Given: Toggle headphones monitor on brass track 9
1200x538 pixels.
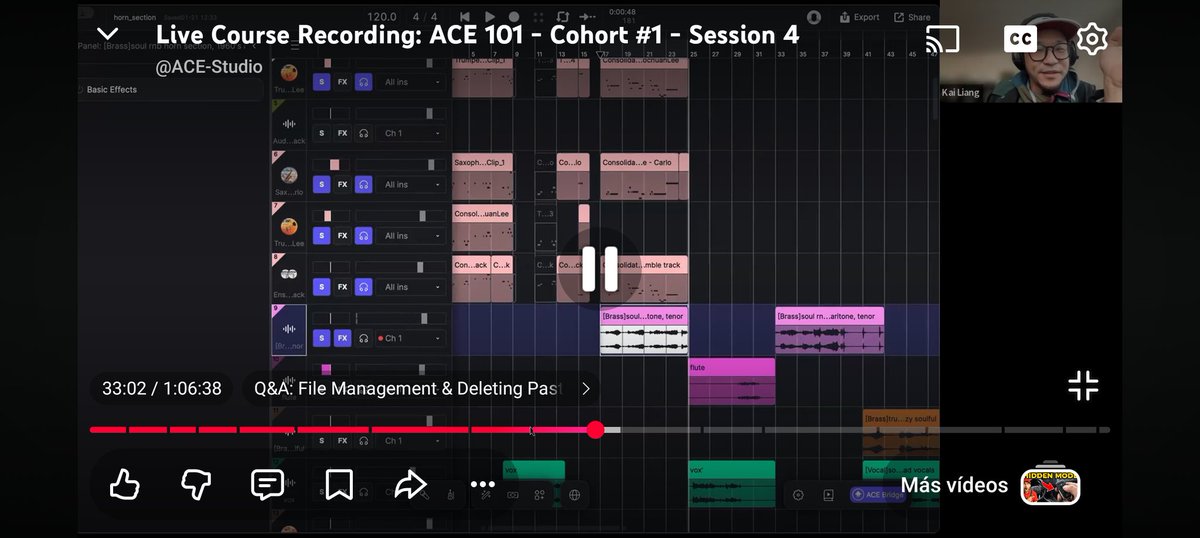Looking at the screenshot, I should pyautogui.click(x=364, y=338).
